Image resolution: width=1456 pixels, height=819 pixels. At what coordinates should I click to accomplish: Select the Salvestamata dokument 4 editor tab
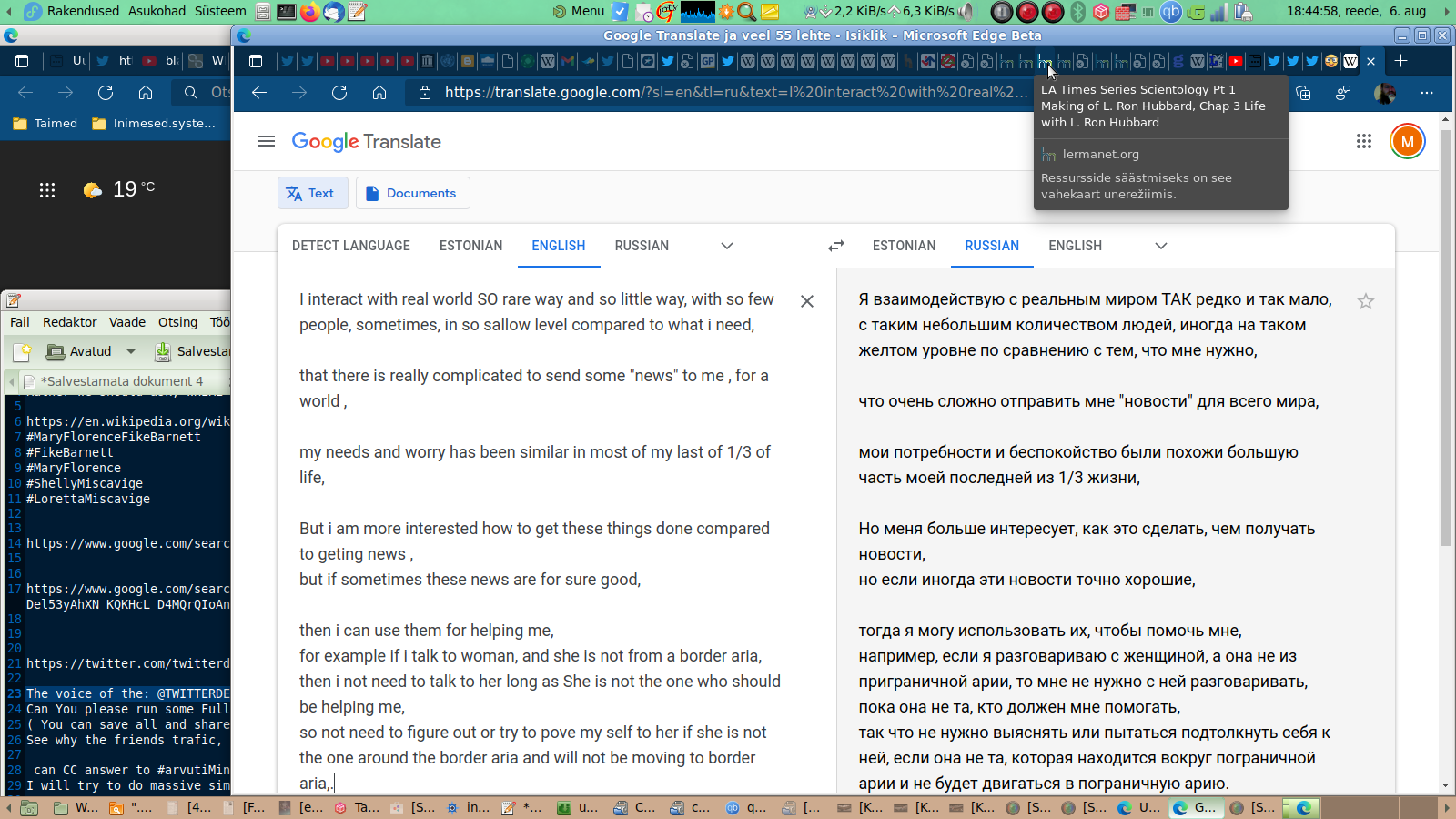tap(121, 381)
